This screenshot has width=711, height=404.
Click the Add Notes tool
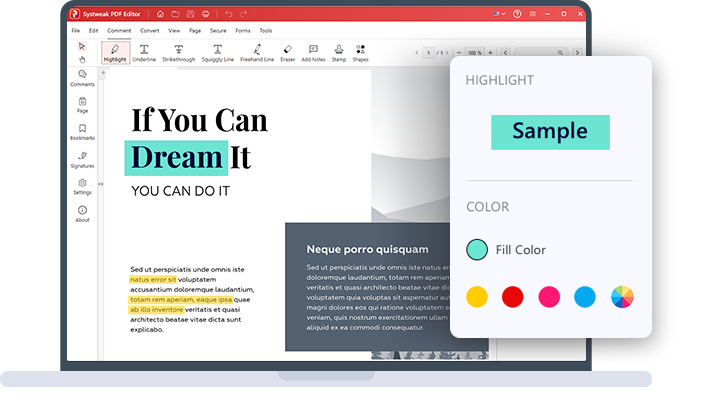point(313,53)
